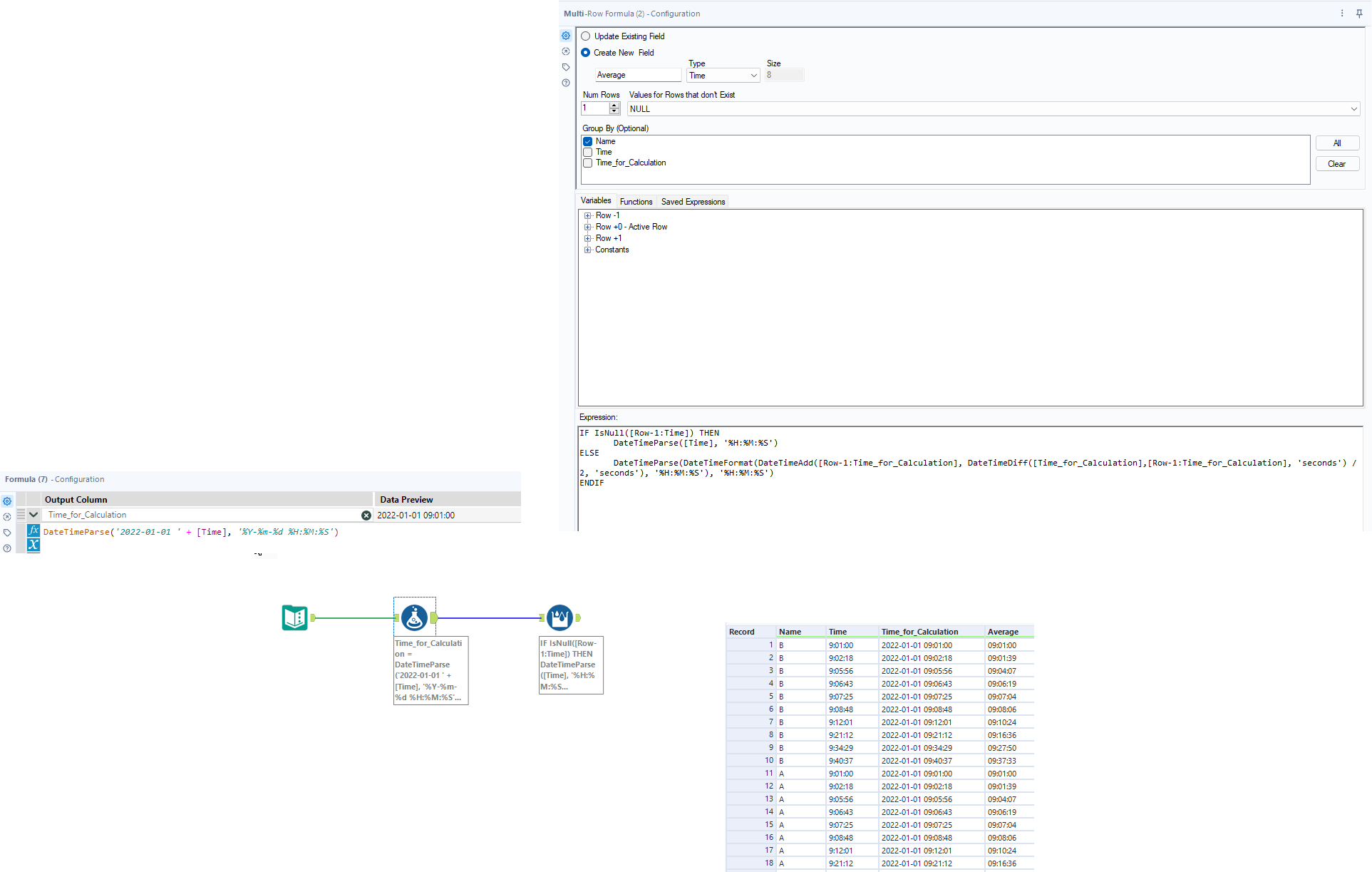
Task: Click the fx functions icon beside DateTimeParse expression
Action: (x=33, y=530)
